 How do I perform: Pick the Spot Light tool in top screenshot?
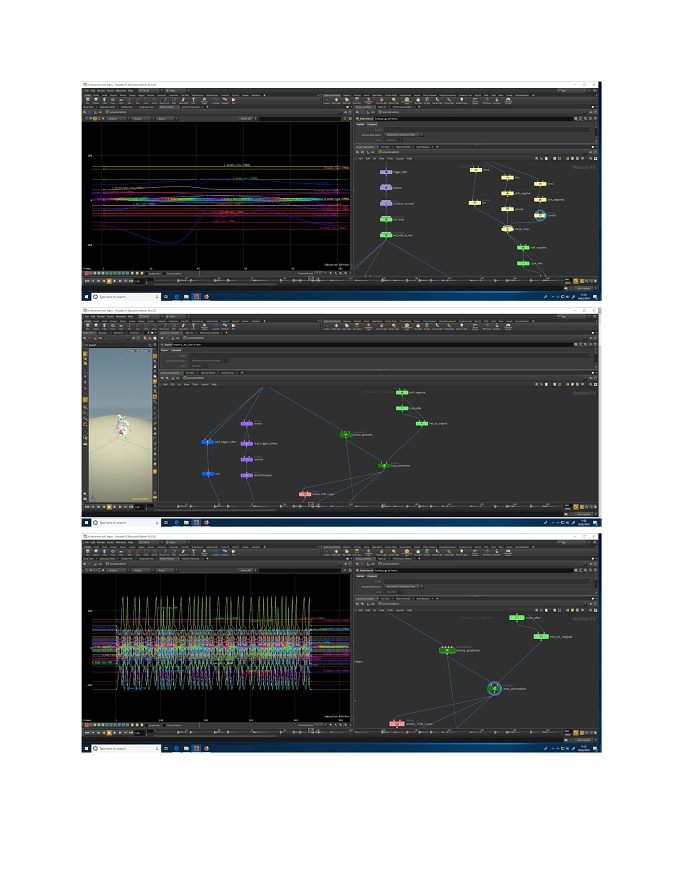click(346, 101)
